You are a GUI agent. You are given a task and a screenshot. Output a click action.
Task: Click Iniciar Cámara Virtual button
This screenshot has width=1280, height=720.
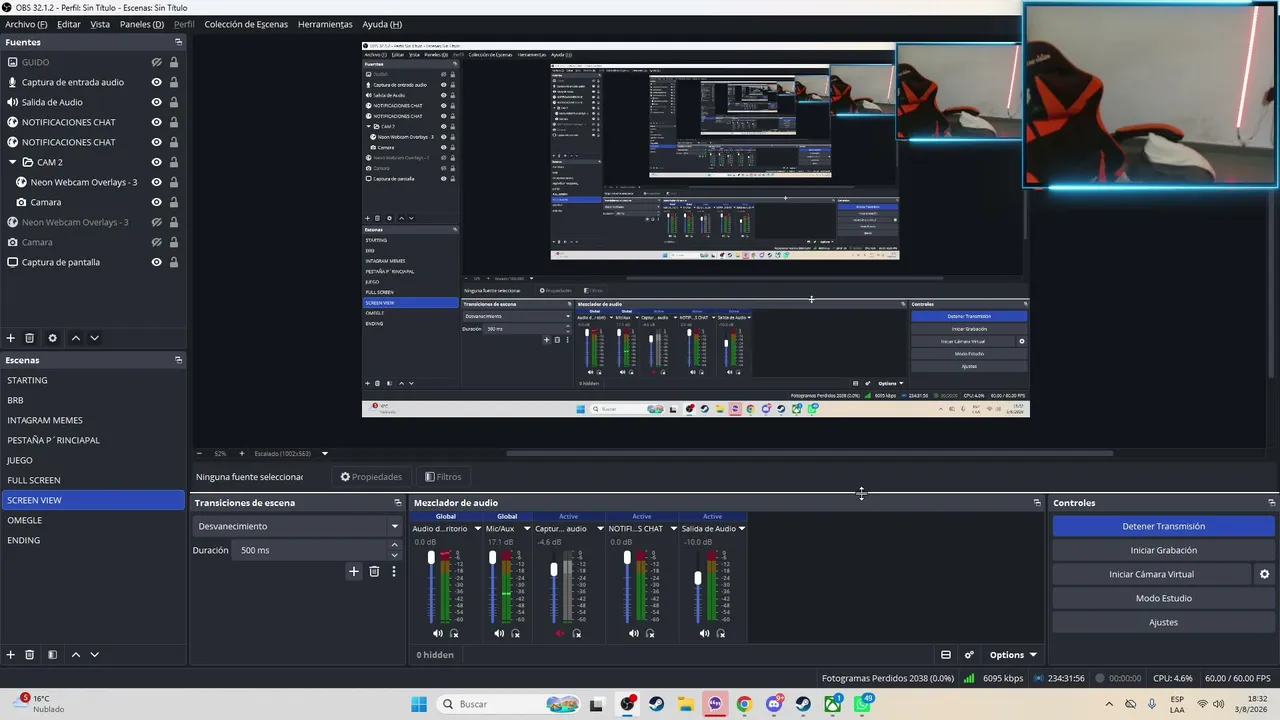pos(1151,574)
